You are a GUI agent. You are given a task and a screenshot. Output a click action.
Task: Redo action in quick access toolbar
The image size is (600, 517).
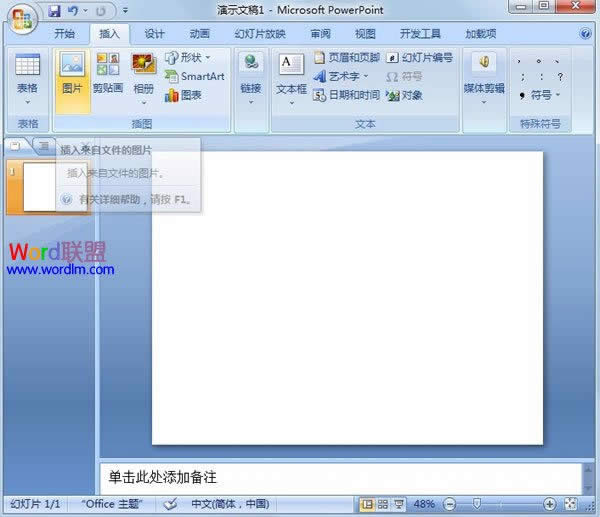tap(101, 11)
